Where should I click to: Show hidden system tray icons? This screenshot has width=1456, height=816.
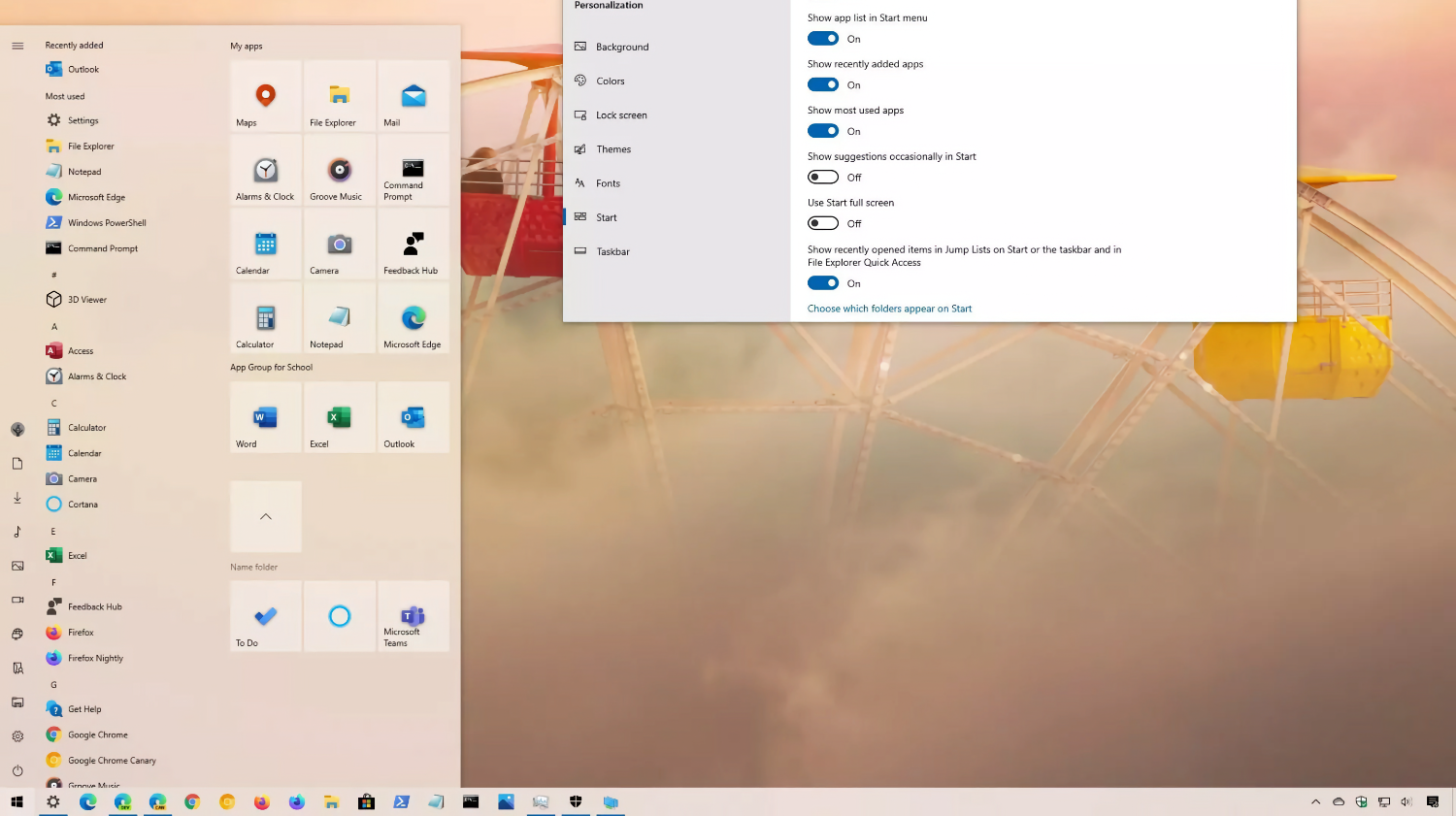coord(1315,801)
